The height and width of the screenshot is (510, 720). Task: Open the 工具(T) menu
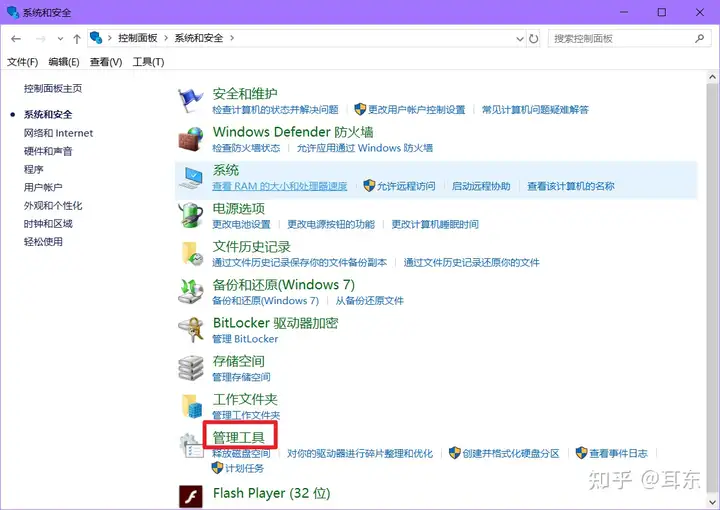pyautogui.click(x=148, y=62)
